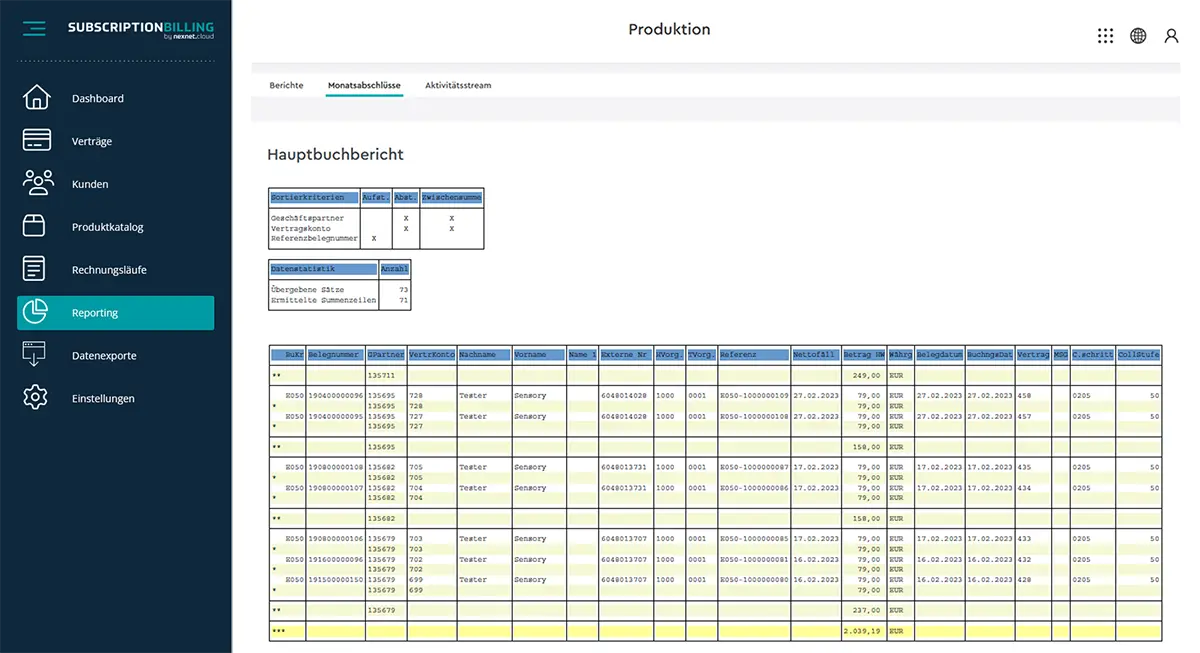1200x653 pixels.
Task: Click the Sortierkriterien table header
Action: 314,198
